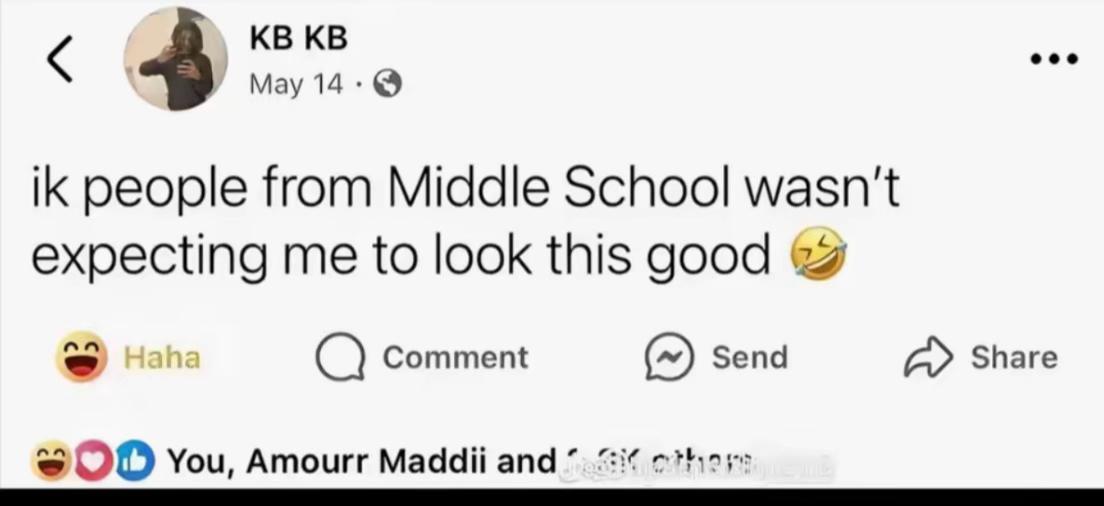This screenshot has height=506, width=1104.
Task: Click the blue like thumbs-up icon
Action: pyautogui.click(x=134, y=464)
